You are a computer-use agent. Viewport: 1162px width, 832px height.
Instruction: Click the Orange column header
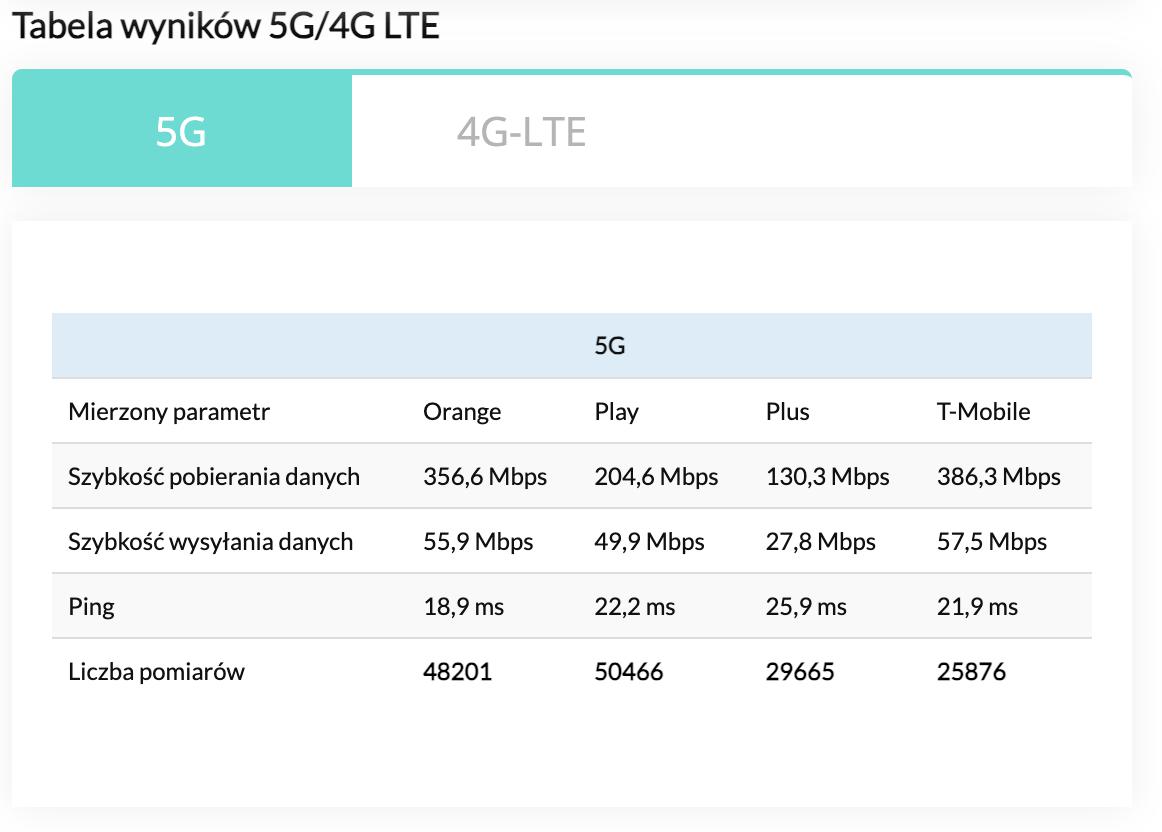click(x=462, y=411)
